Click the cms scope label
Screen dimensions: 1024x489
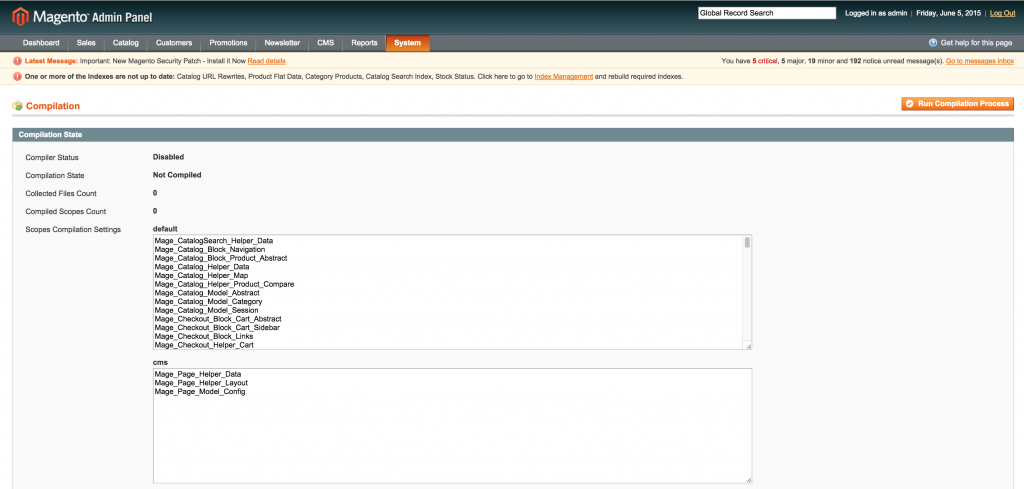pos(161,362)
